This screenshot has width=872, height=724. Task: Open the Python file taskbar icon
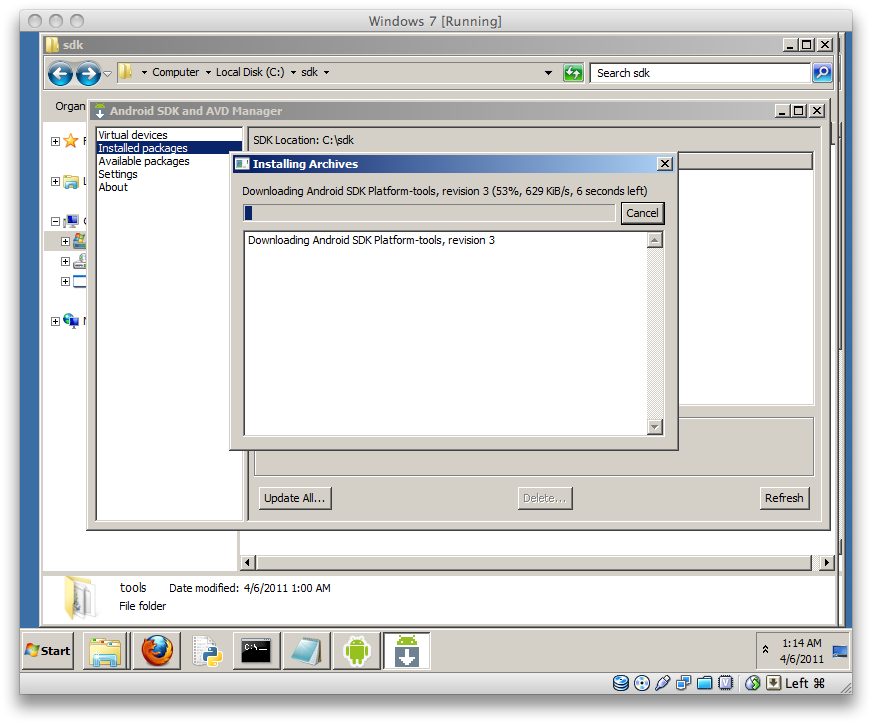207,651
